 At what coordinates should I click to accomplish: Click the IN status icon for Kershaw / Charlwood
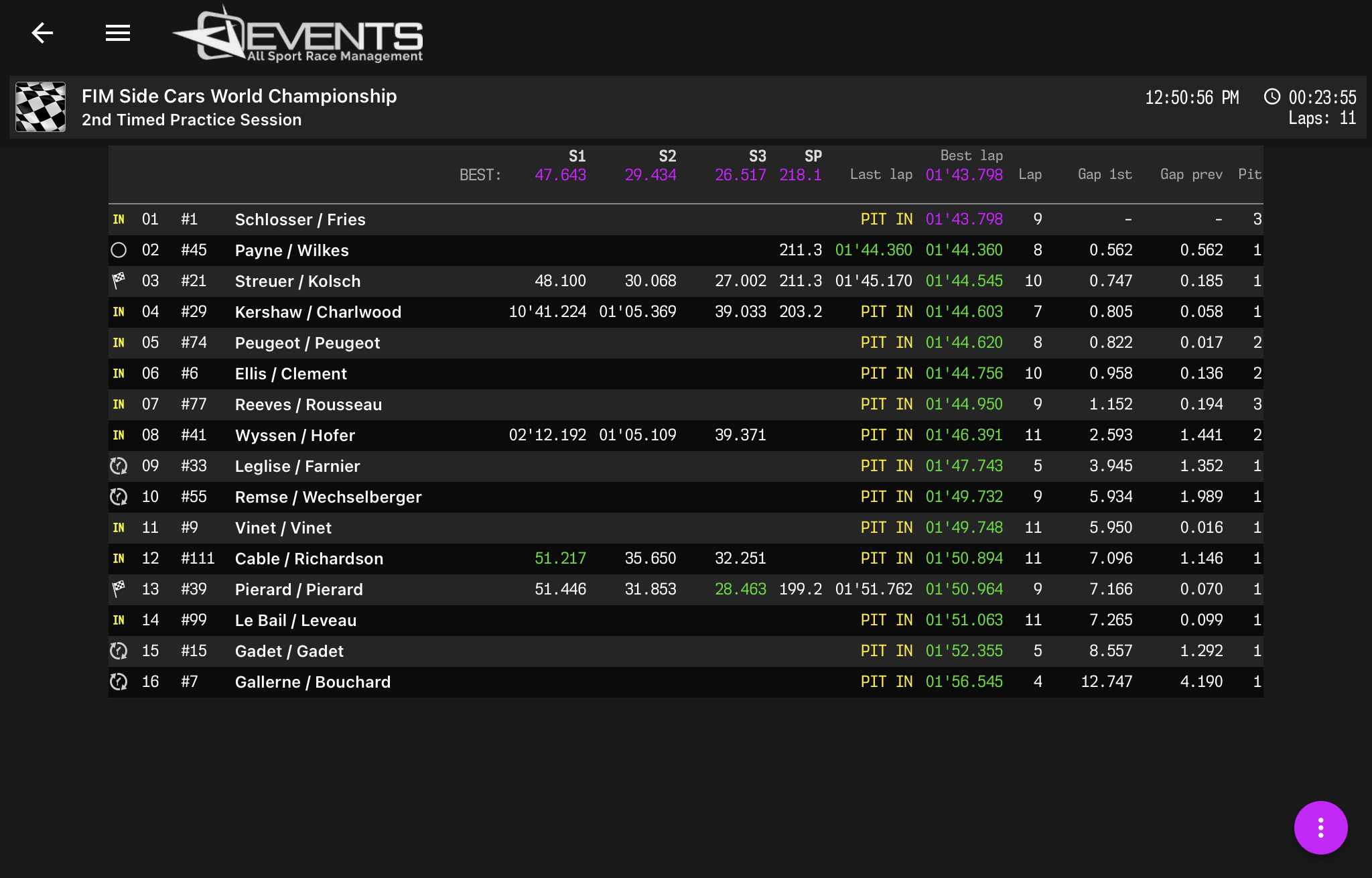pos(119,312)
